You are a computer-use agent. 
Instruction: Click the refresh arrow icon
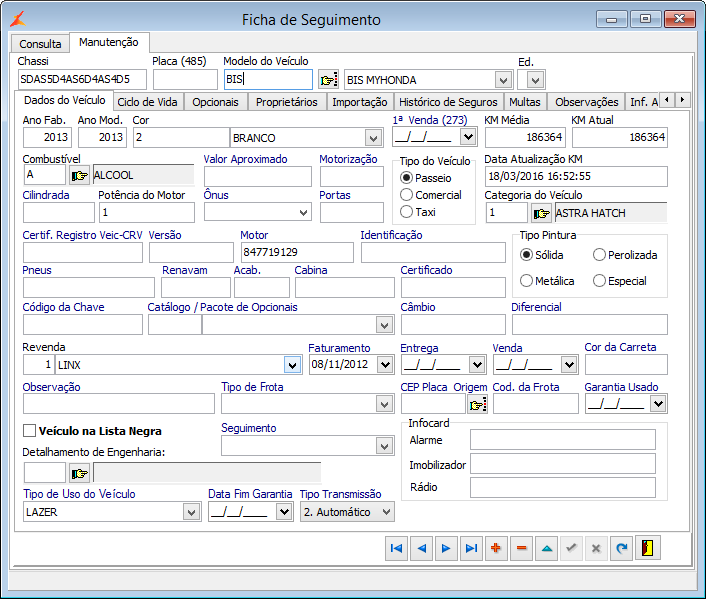621,548
